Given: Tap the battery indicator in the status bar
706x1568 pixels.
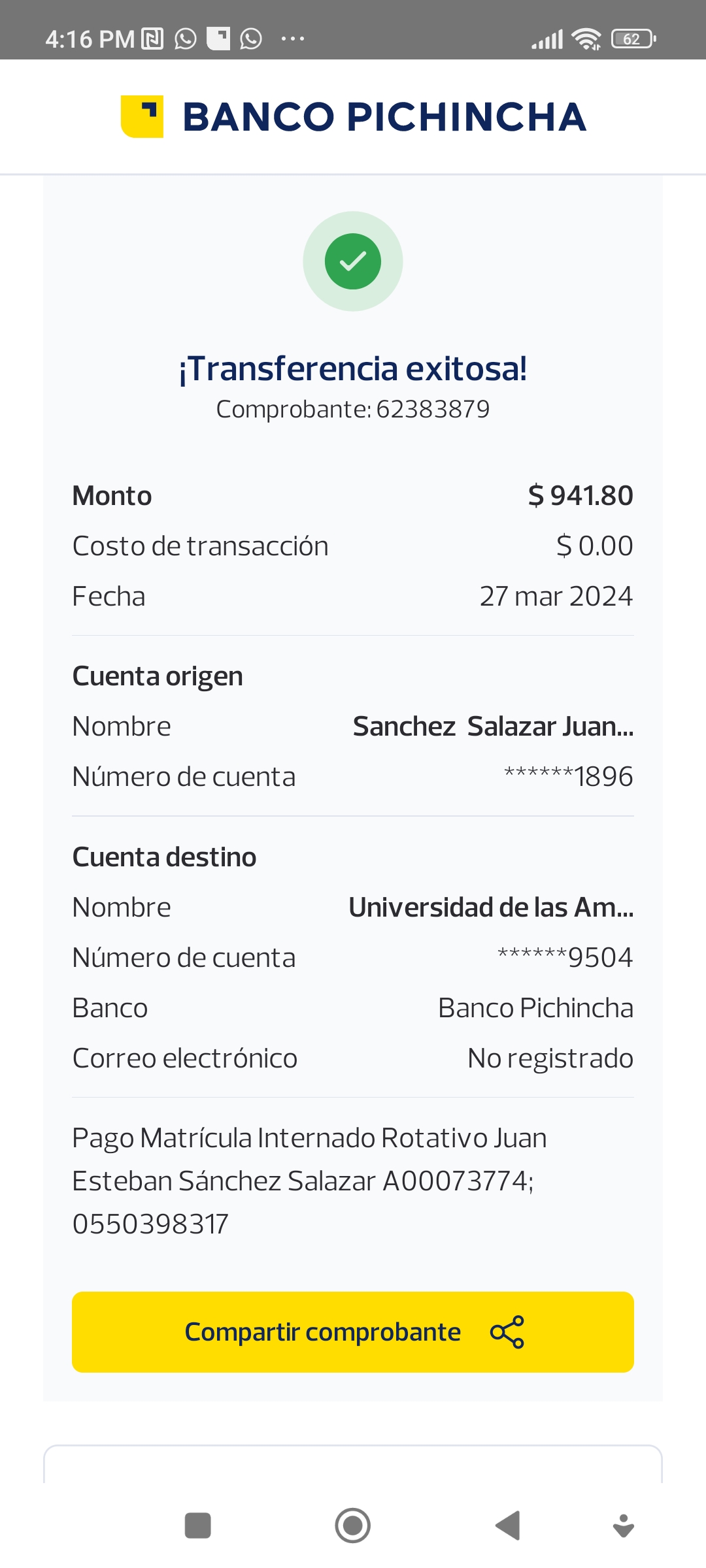Looking at the screenshot, I should pos(633,39).
